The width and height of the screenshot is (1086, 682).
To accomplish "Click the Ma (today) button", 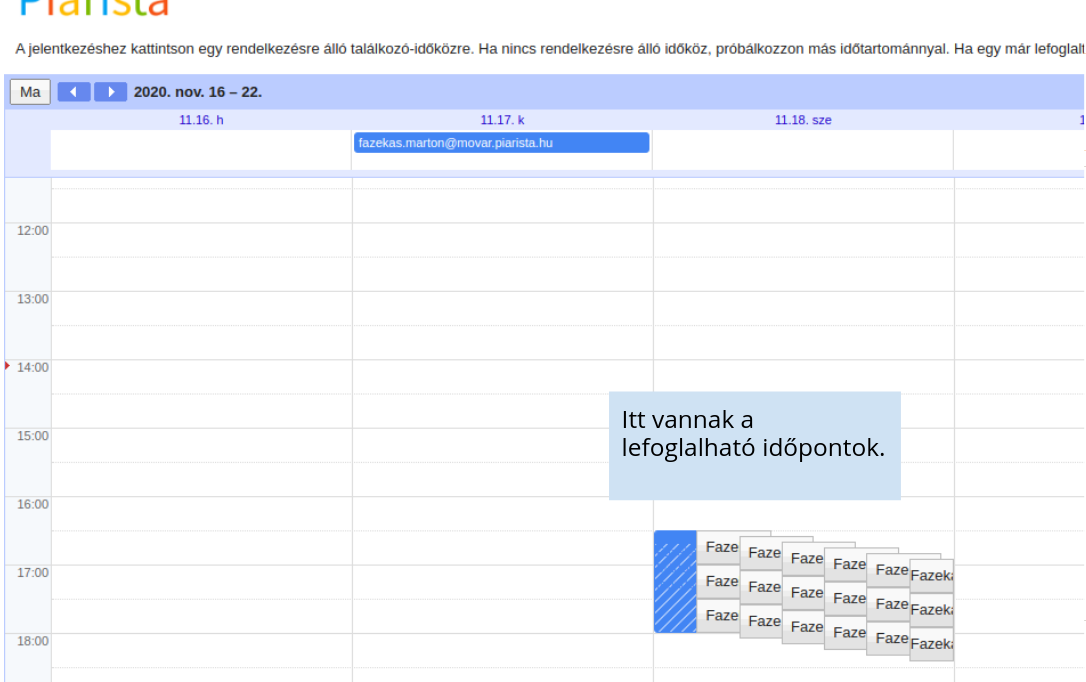I will (x=30, y=92).
